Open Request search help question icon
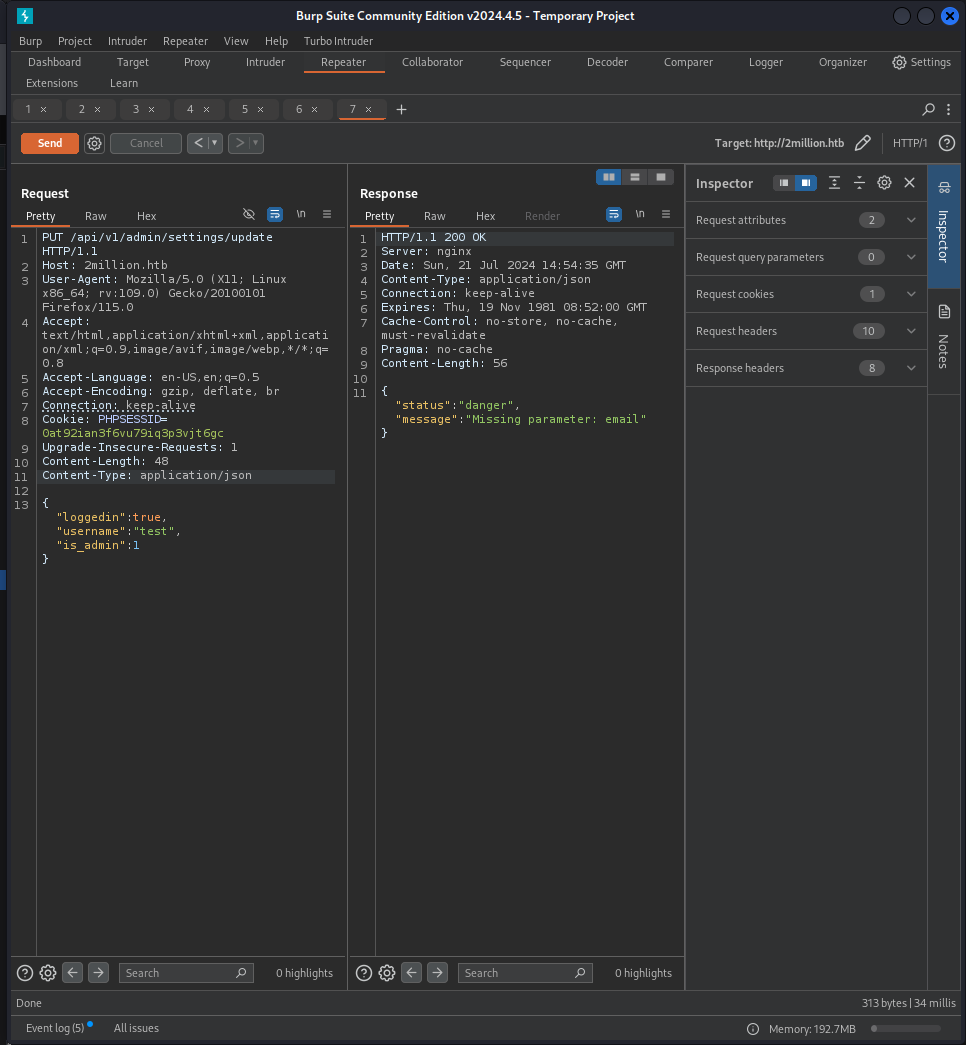Image resolution: width=966 pixels, height=1045 pixels. click(25, 973)
